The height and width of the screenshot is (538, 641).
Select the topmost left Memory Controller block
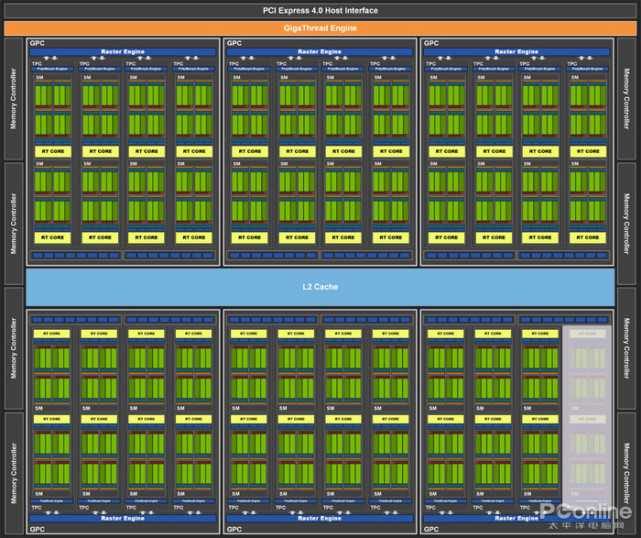coord(13,99)
